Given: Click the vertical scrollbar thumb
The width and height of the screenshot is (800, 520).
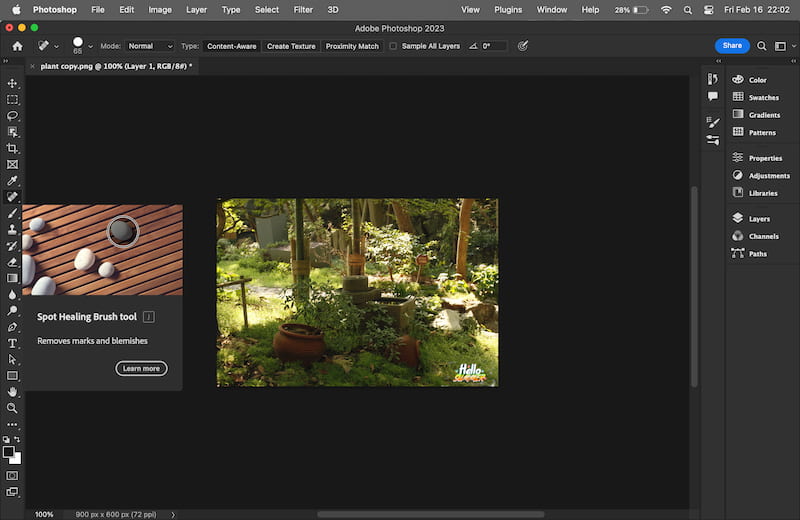Looking at the screenshot, I should (694, 287).
